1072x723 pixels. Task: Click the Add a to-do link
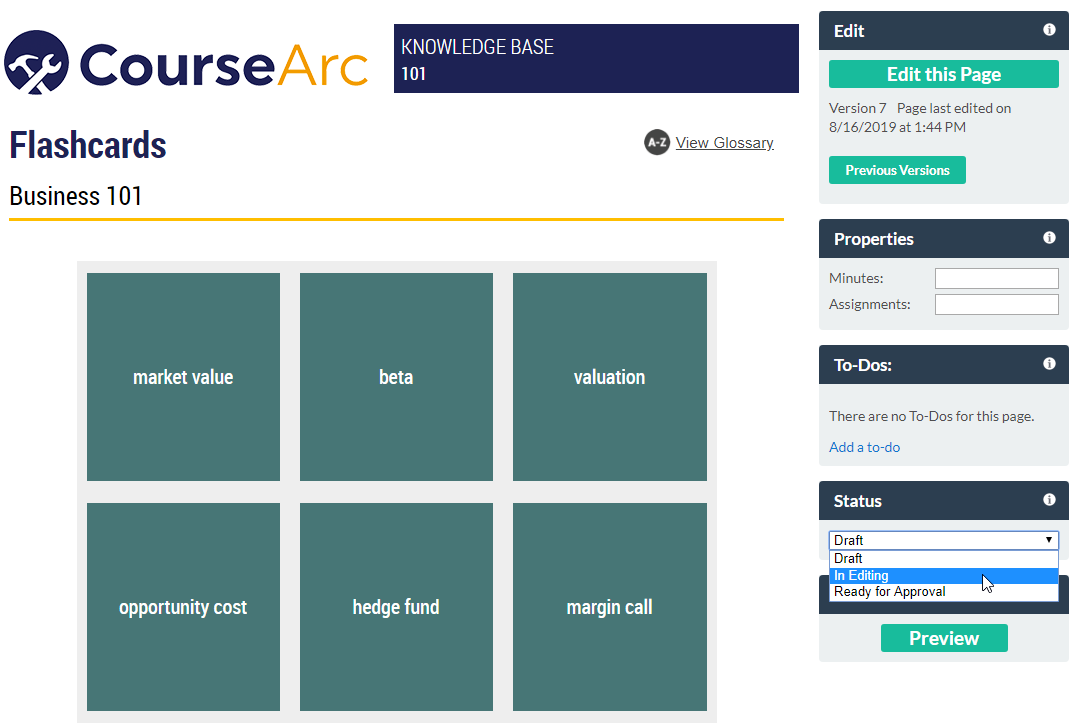[864, 447]
